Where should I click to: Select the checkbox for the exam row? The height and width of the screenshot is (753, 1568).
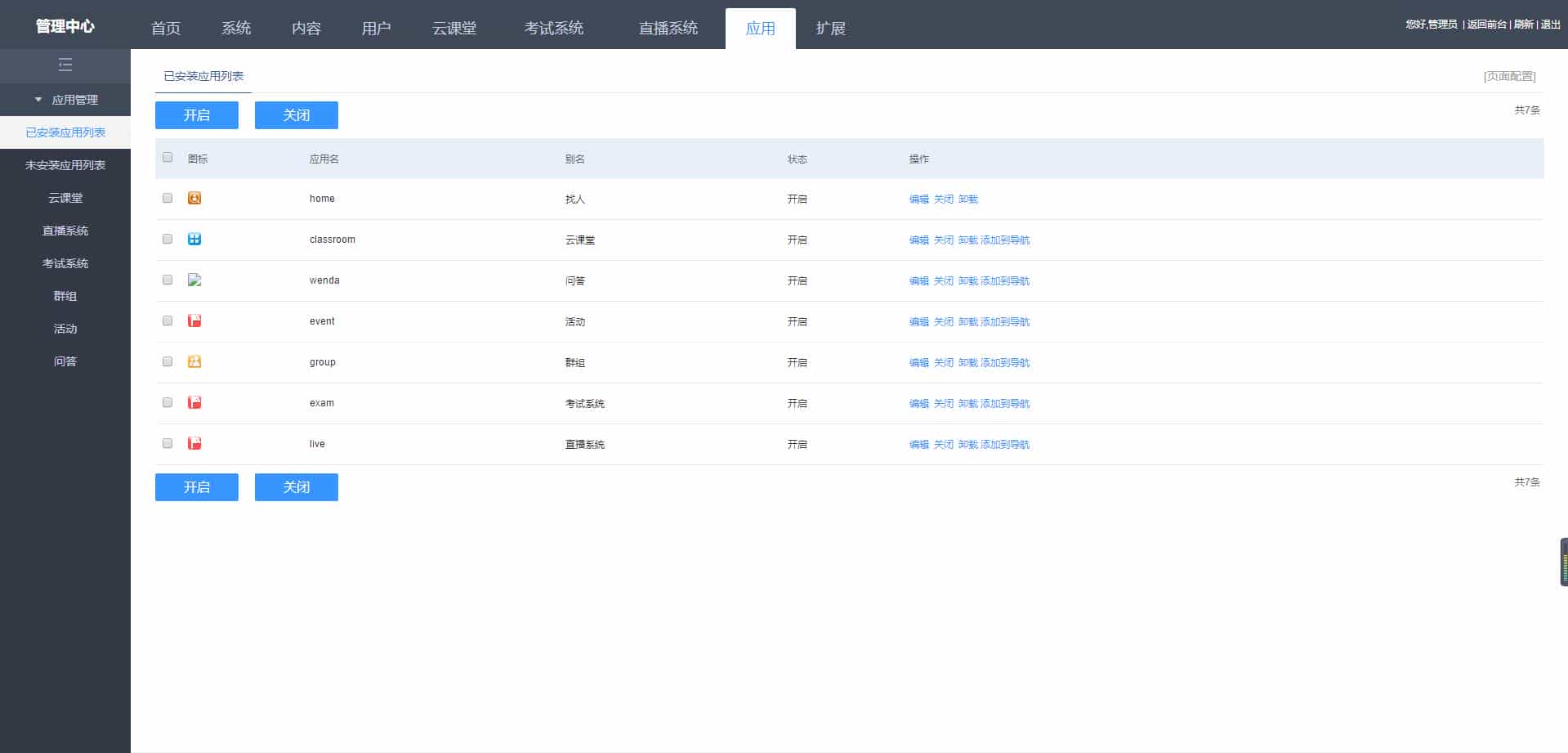(x=168, y=402)
